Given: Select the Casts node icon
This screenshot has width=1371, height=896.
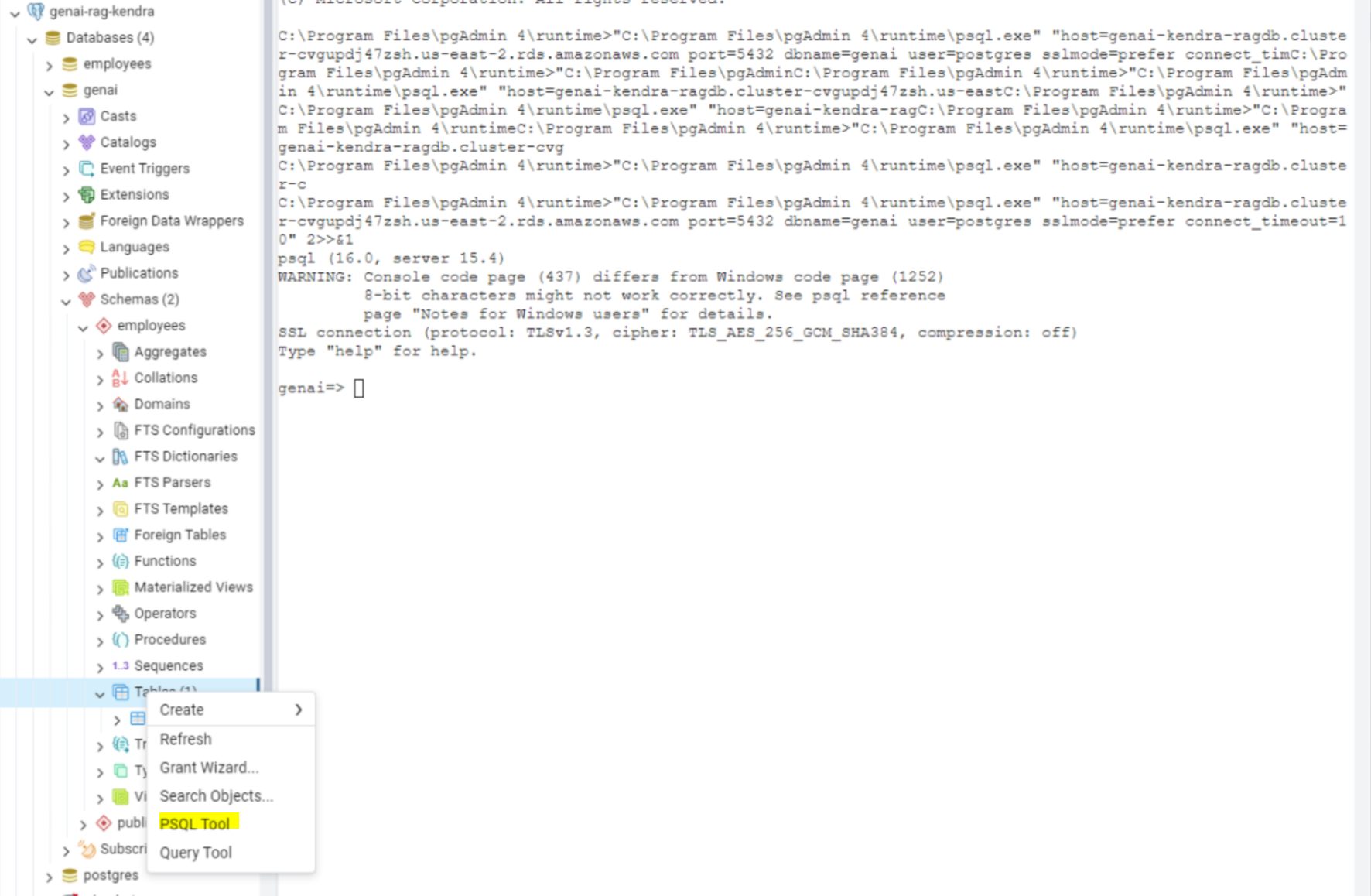Looking at the screenshot, I should pos(85,116).
